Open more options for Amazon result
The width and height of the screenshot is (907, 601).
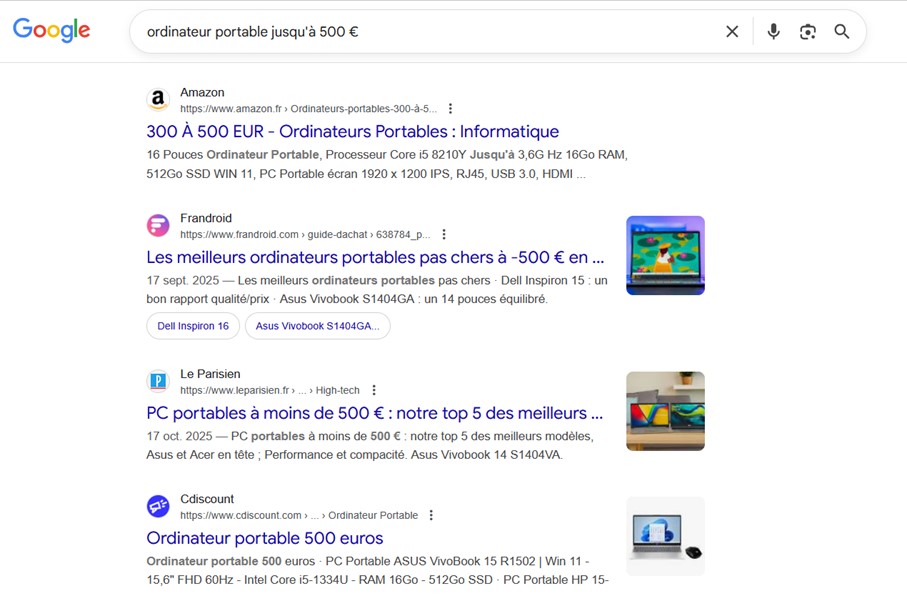tap(450, 109)
